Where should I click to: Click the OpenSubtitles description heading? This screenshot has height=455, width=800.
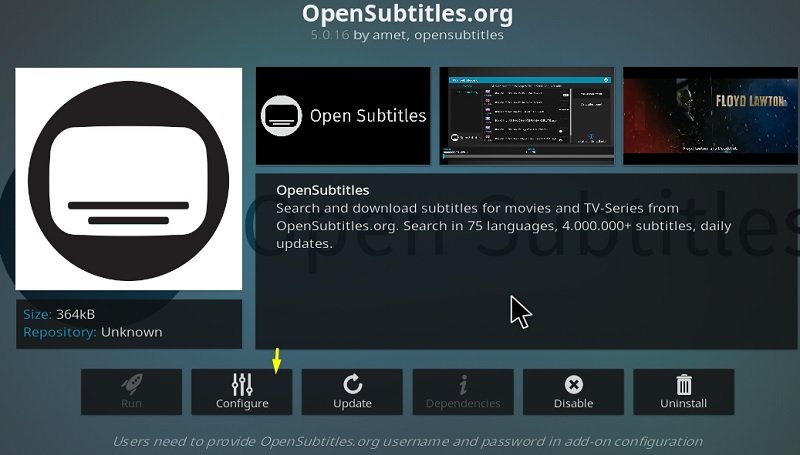[x=322, y=190]
